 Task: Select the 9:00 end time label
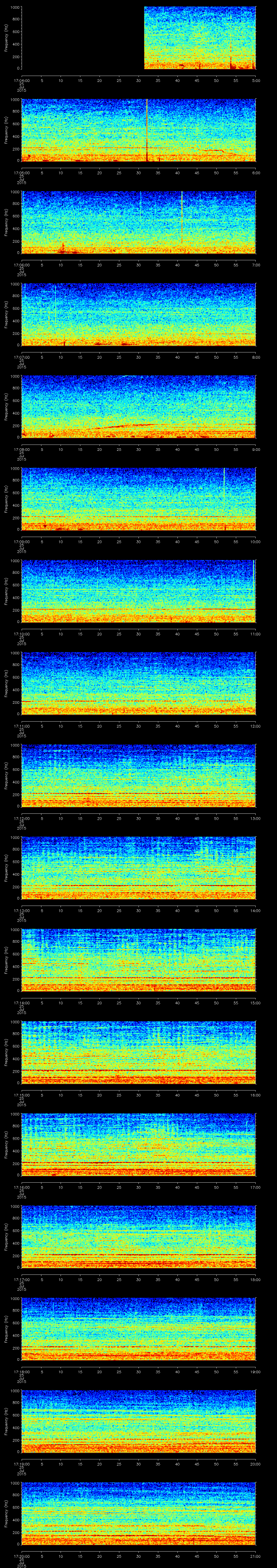pyautogui.click(x=256, y=449)
